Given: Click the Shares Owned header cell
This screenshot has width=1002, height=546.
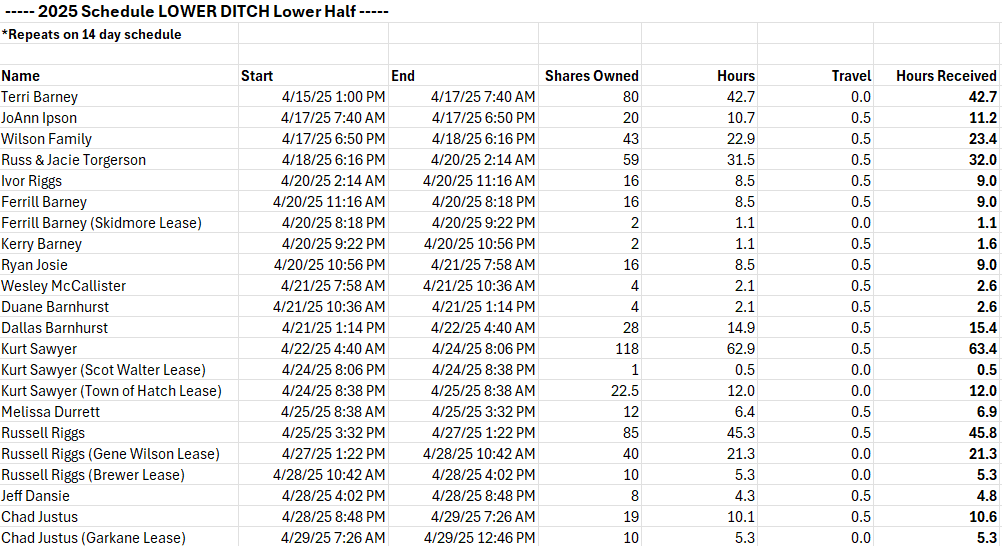Looking at the screenshot, I should 590,75.
